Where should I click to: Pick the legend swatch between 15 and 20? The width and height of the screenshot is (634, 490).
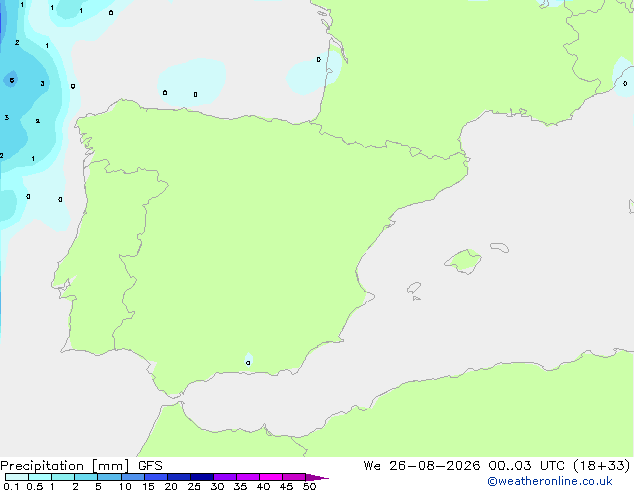[156, 477]
